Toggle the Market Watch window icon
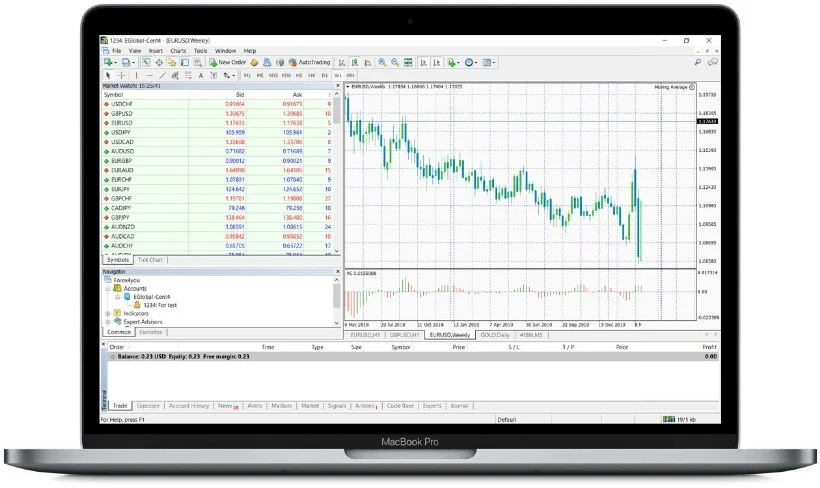Image resolution: width=820 pixels, height=488 pixels. pos(146,62)
